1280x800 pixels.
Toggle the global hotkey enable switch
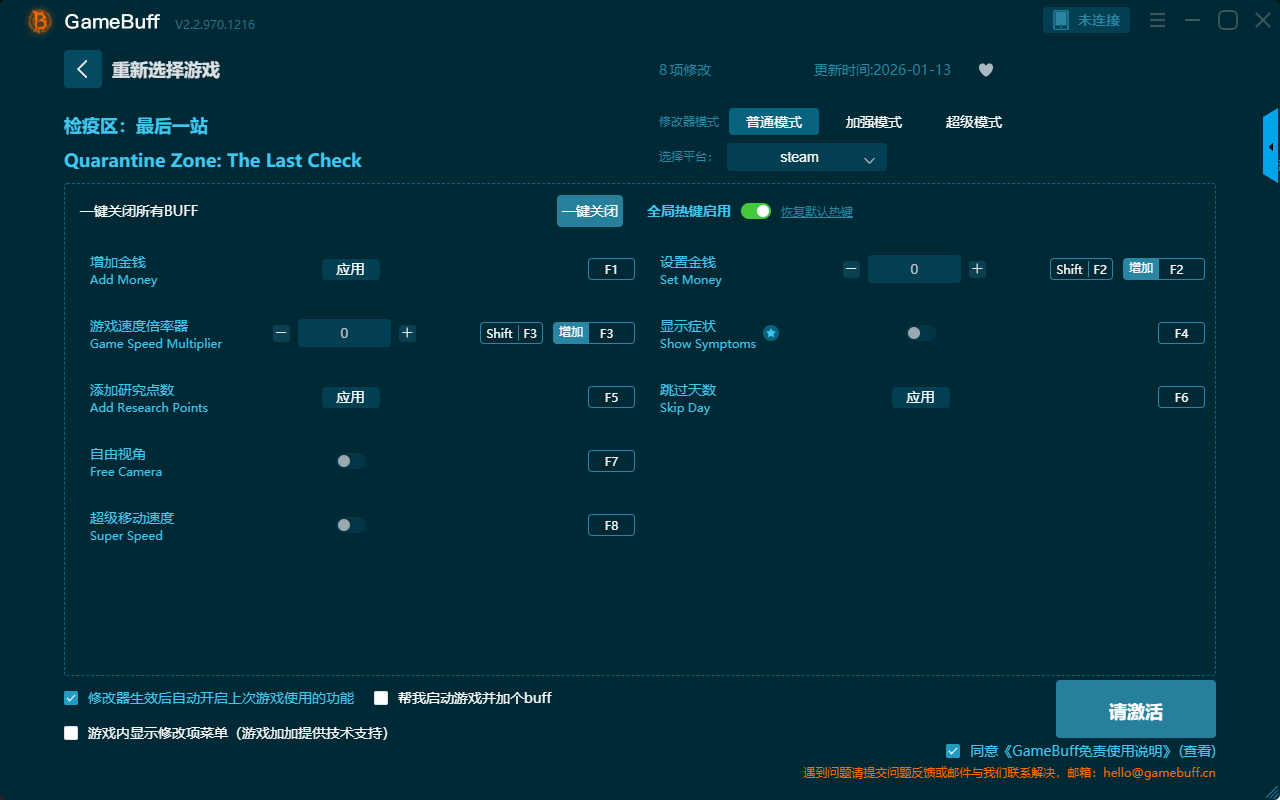point(756,211)
